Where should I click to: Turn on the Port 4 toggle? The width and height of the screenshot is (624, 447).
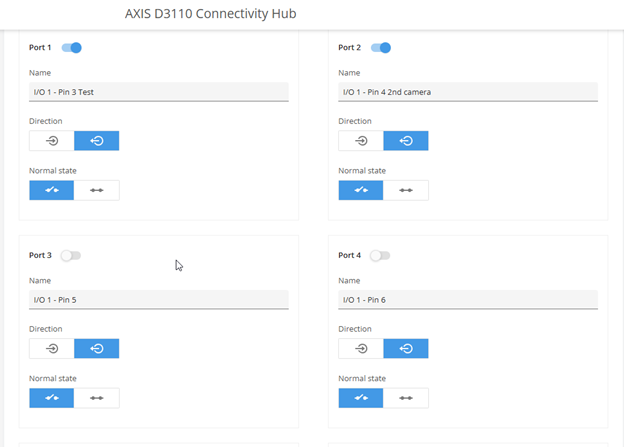pos(380,256)
